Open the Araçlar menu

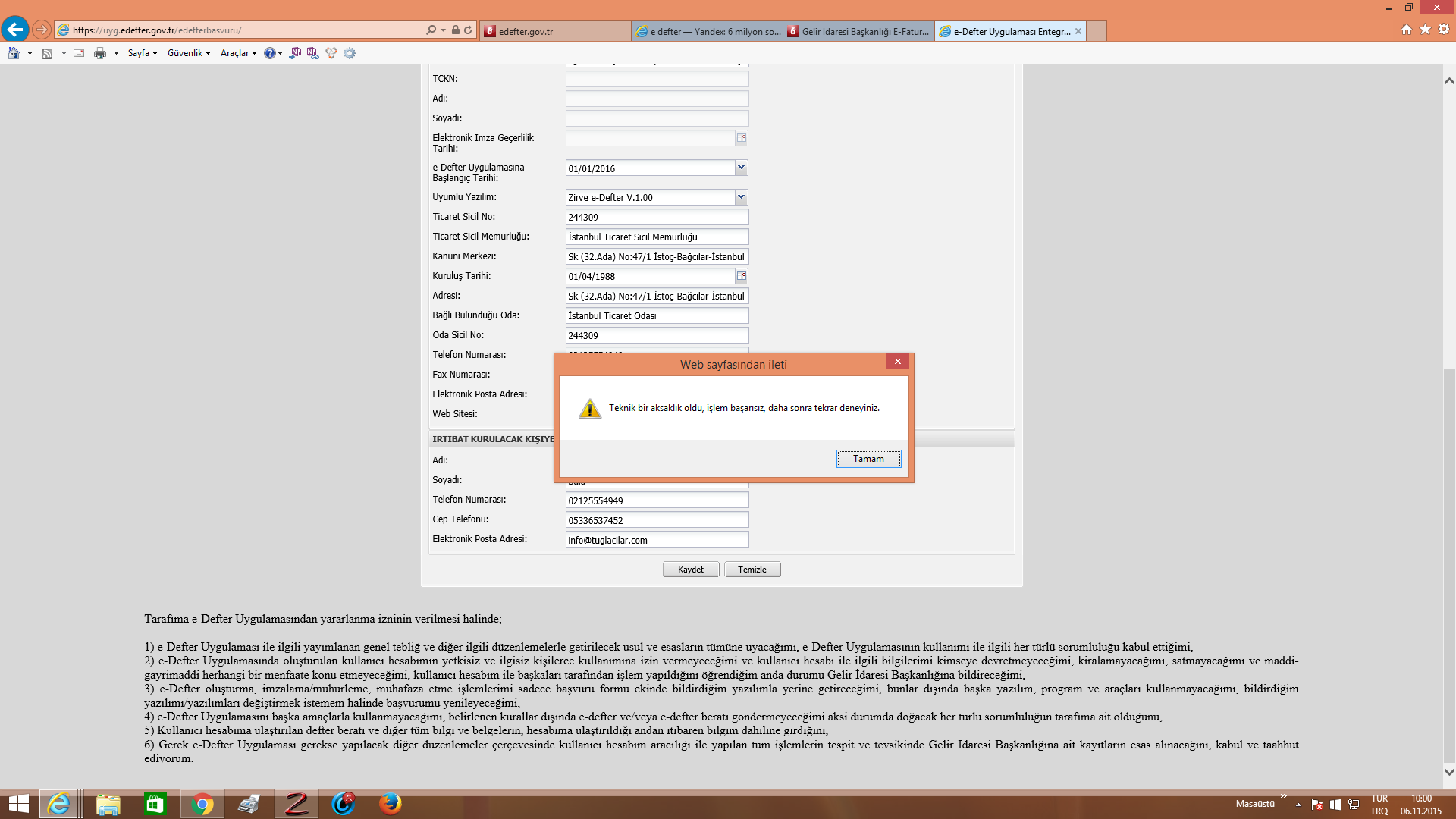point(238,53)
